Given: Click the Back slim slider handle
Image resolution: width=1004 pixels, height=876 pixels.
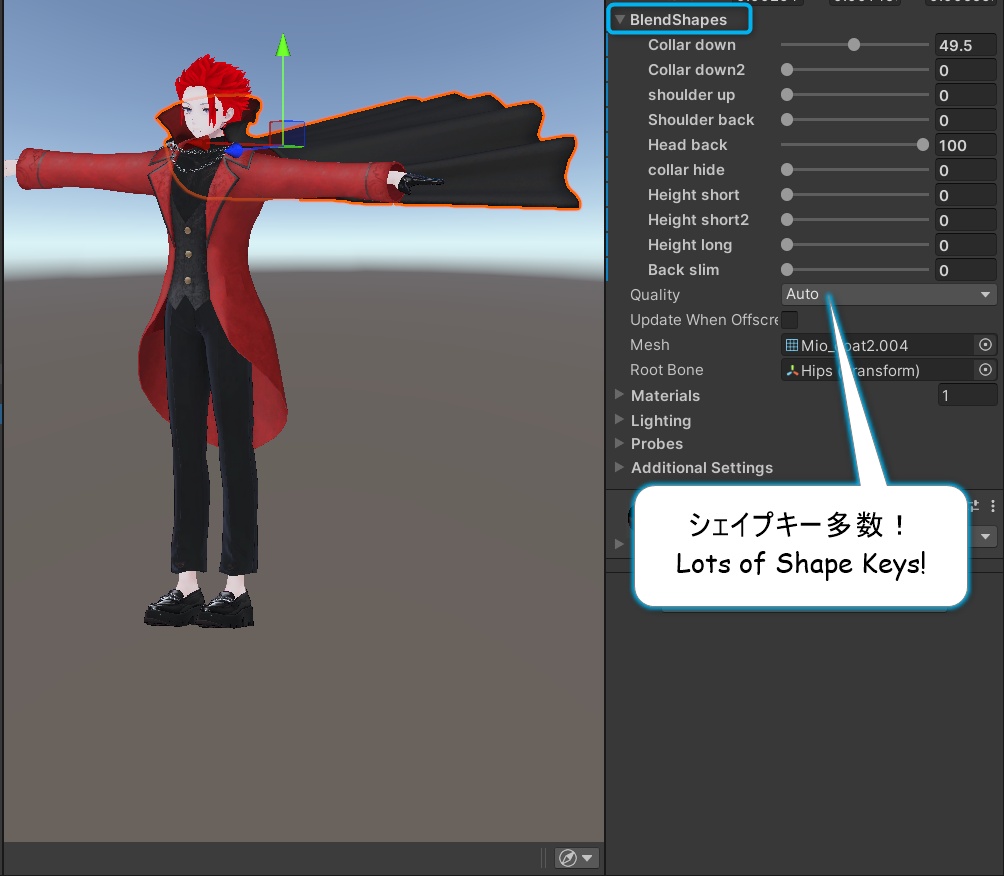Looking at the screenshot, I should (787, 270).
